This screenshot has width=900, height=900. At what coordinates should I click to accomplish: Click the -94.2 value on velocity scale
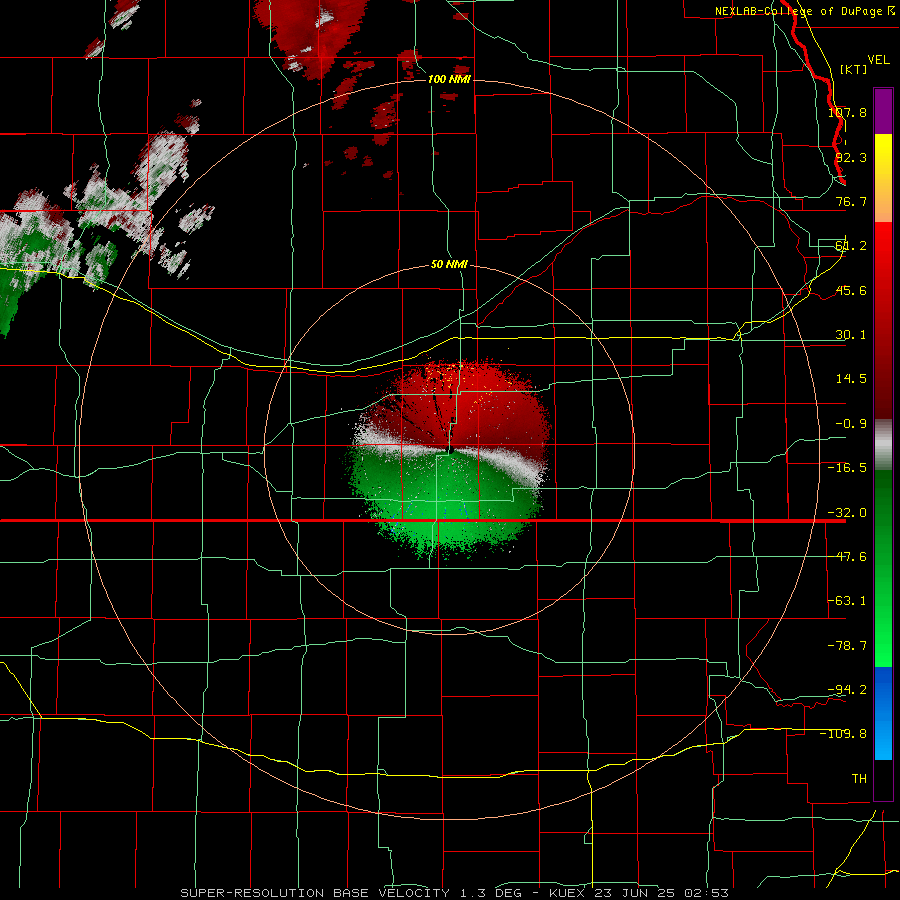tap(847, 689)
